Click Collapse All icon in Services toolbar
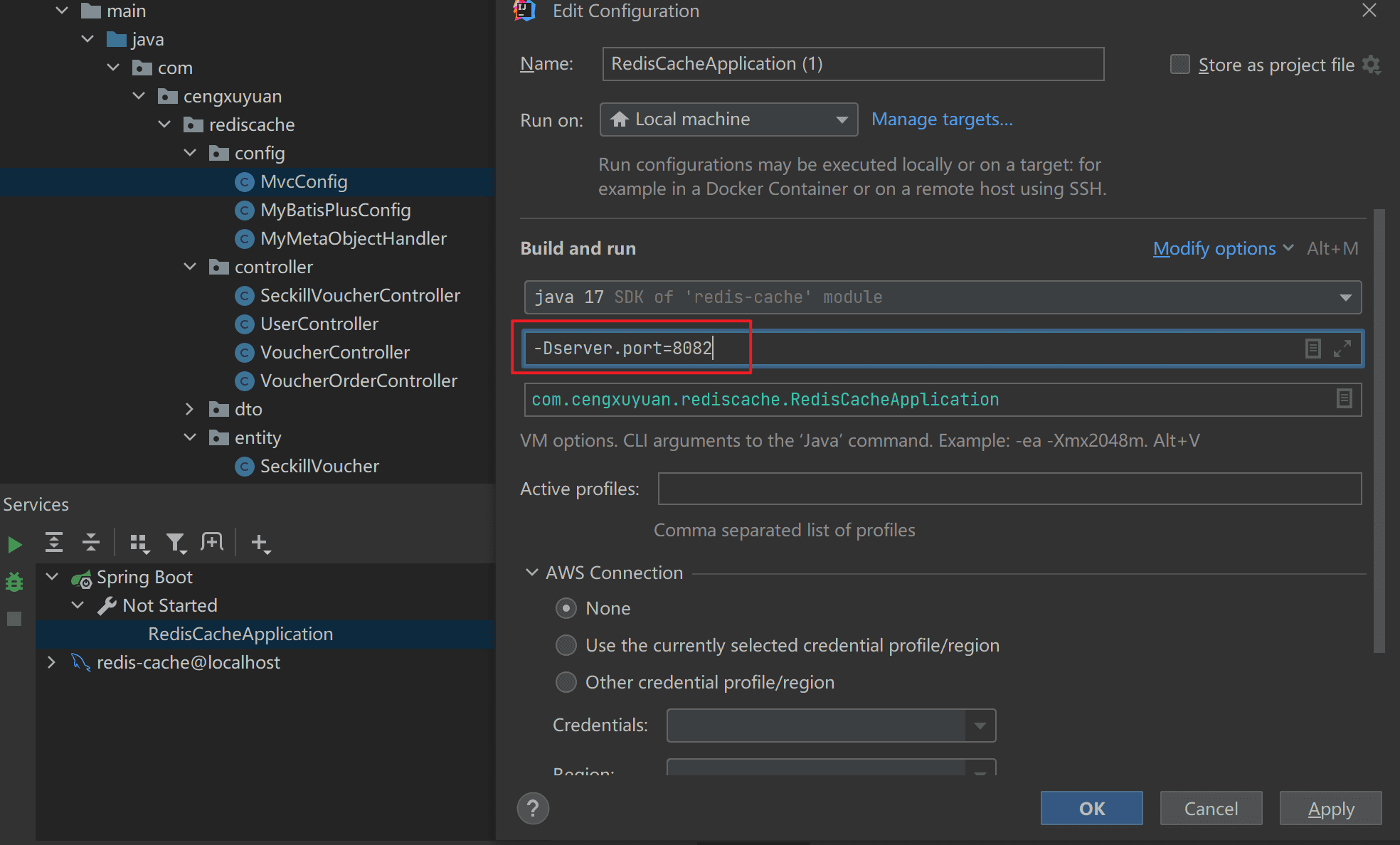This screenshot has width=1400, height=845. pyautogui.click(x=91, y=543)
